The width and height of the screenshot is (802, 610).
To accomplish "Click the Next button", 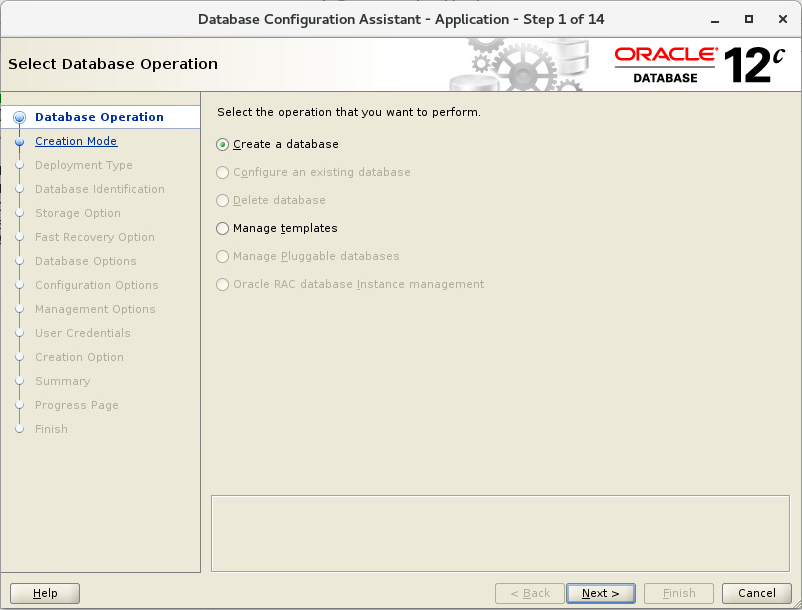I will coord(600,593).
